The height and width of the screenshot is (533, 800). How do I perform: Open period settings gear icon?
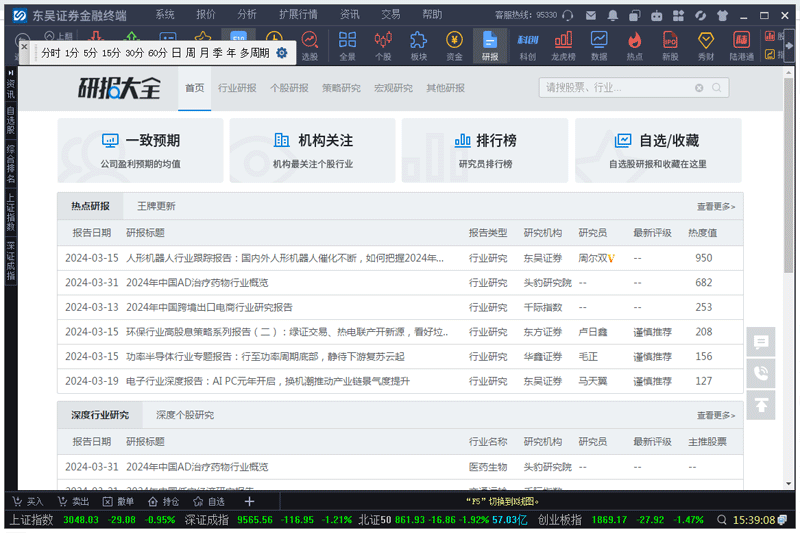coord(281,53)
